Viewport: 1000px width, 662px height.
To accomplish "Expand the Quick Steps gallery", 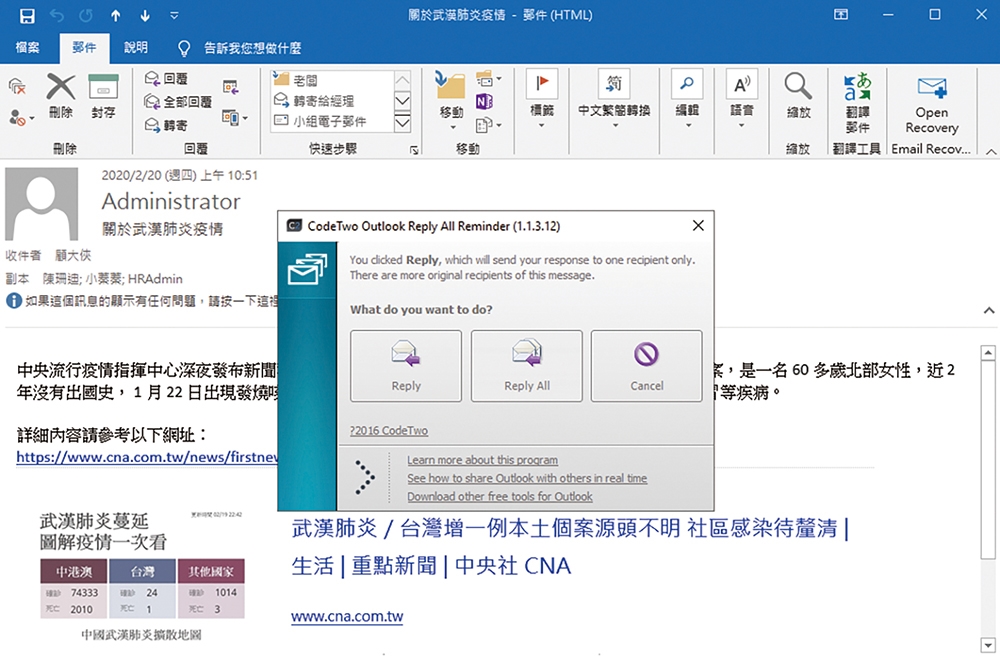I will click(x=402, y=122).
